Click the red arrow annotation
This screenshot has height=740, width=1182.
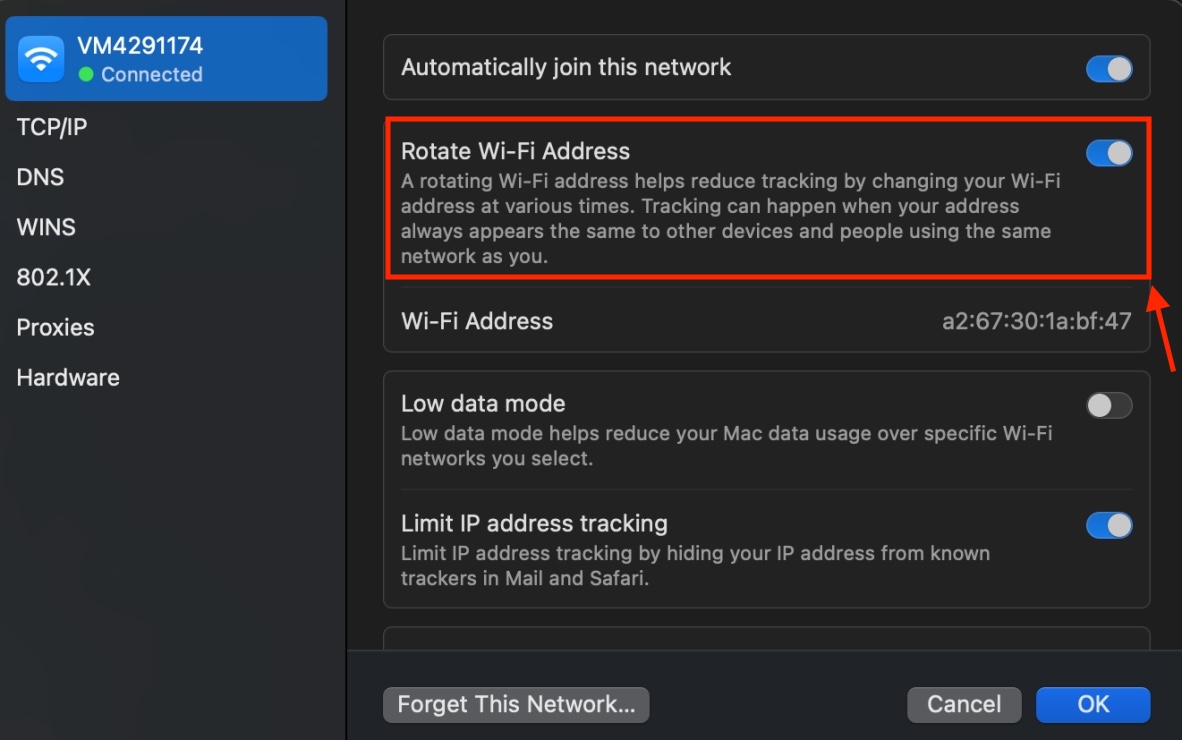click(1163, 329)
